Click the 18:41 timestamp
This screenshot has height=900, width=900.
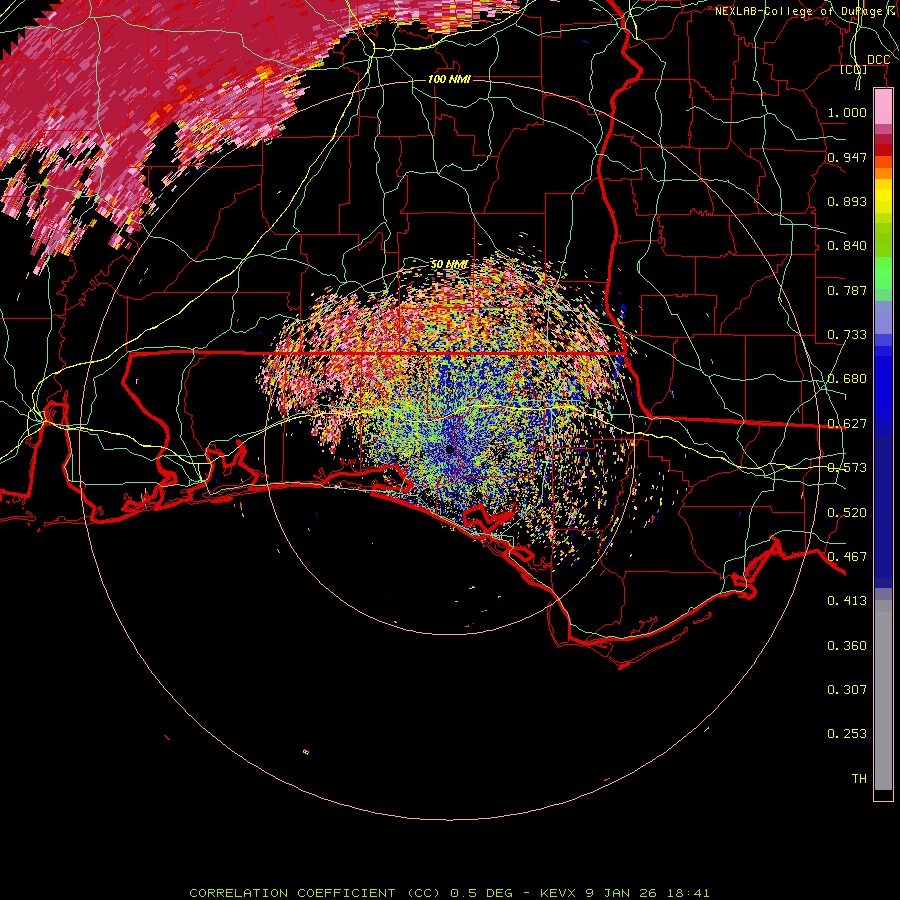688,893
